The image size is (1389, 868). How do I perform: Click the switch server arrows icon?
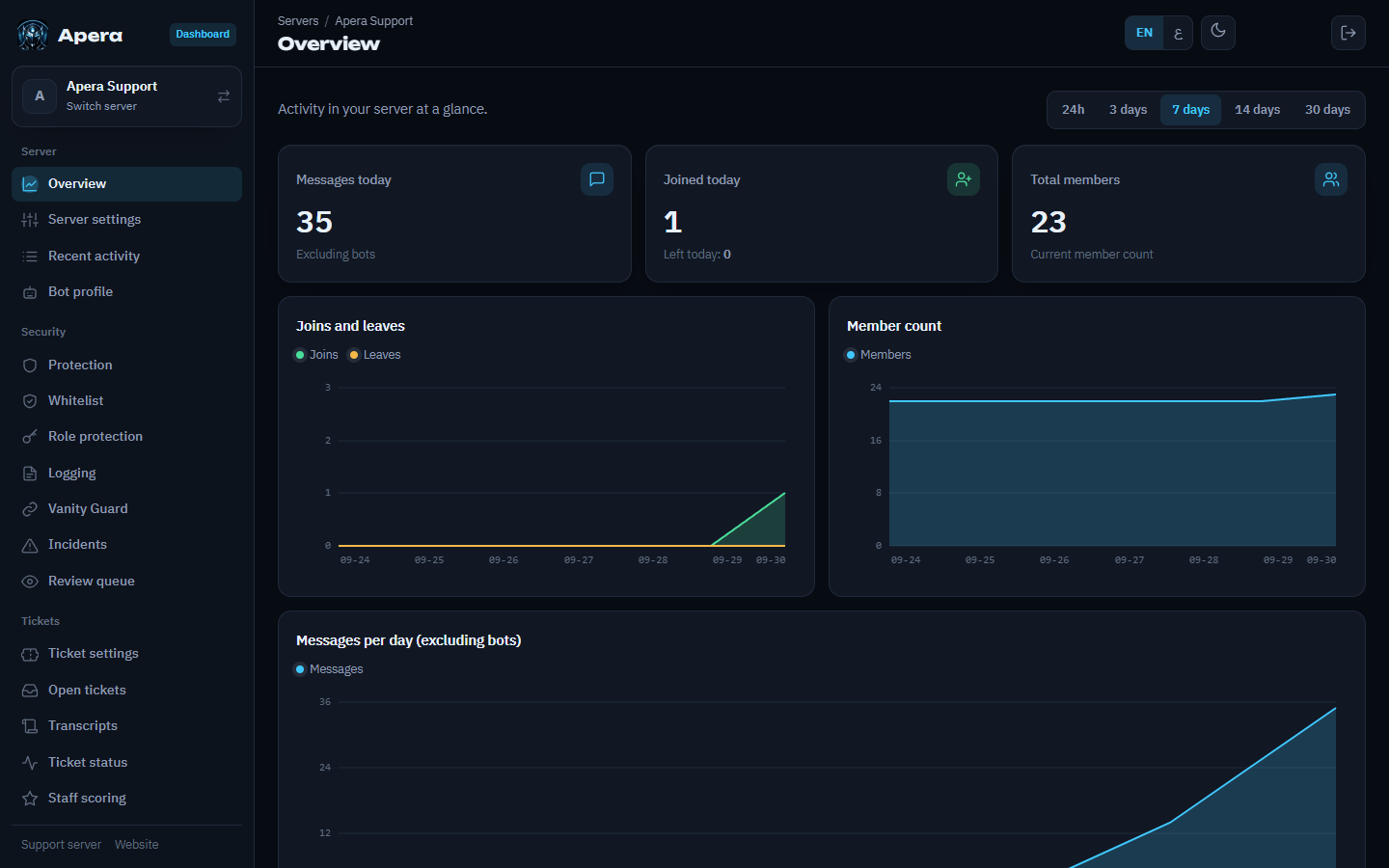[224, 96]
